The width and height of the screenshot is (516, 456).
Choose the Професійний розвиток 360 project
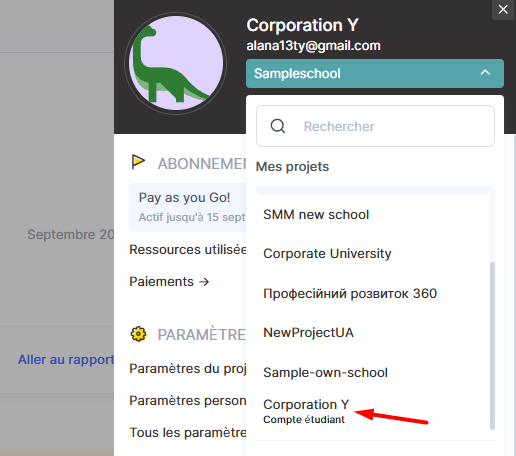350,294
